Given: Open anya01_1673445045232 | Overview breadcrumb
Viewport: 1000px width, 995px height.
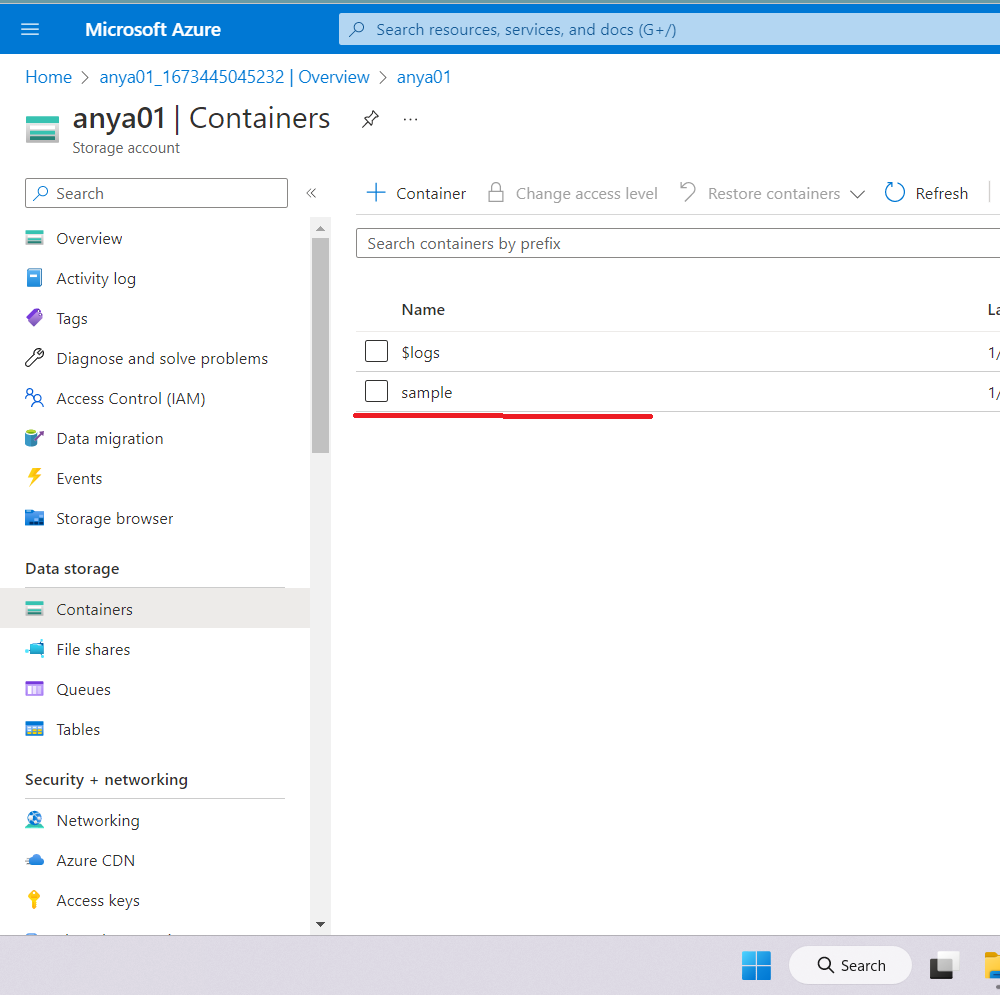Looking at the screenshot, I should tap(234, 77).
